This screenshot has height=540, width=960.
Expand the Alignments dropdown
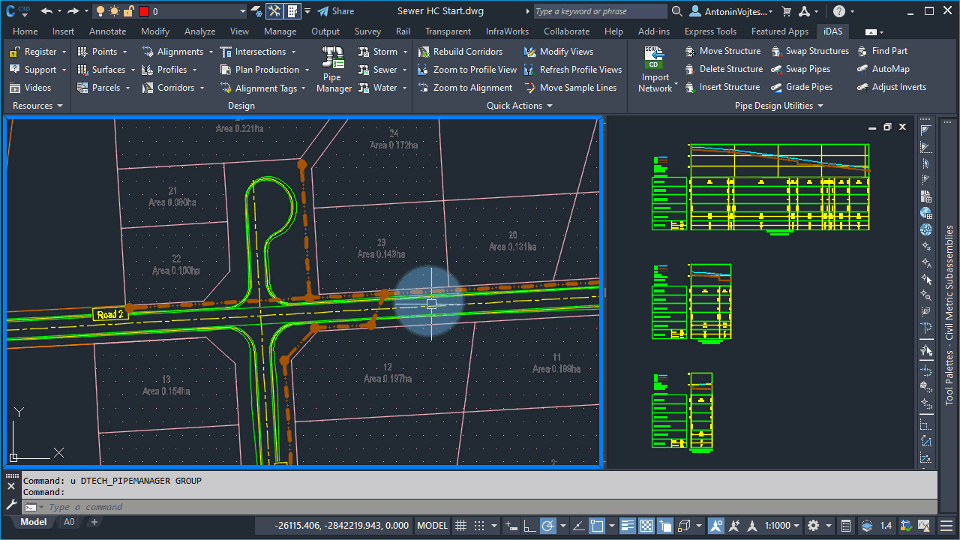[x=211, y=52]
